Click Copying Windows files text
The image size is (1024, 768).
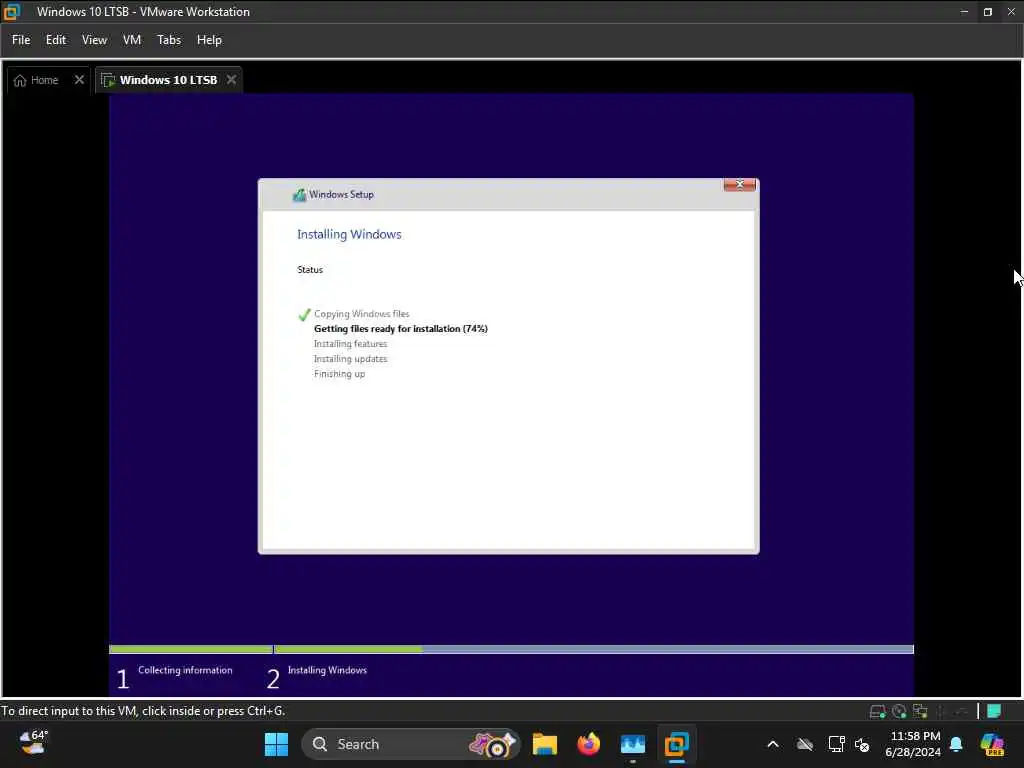click(361, 314)
